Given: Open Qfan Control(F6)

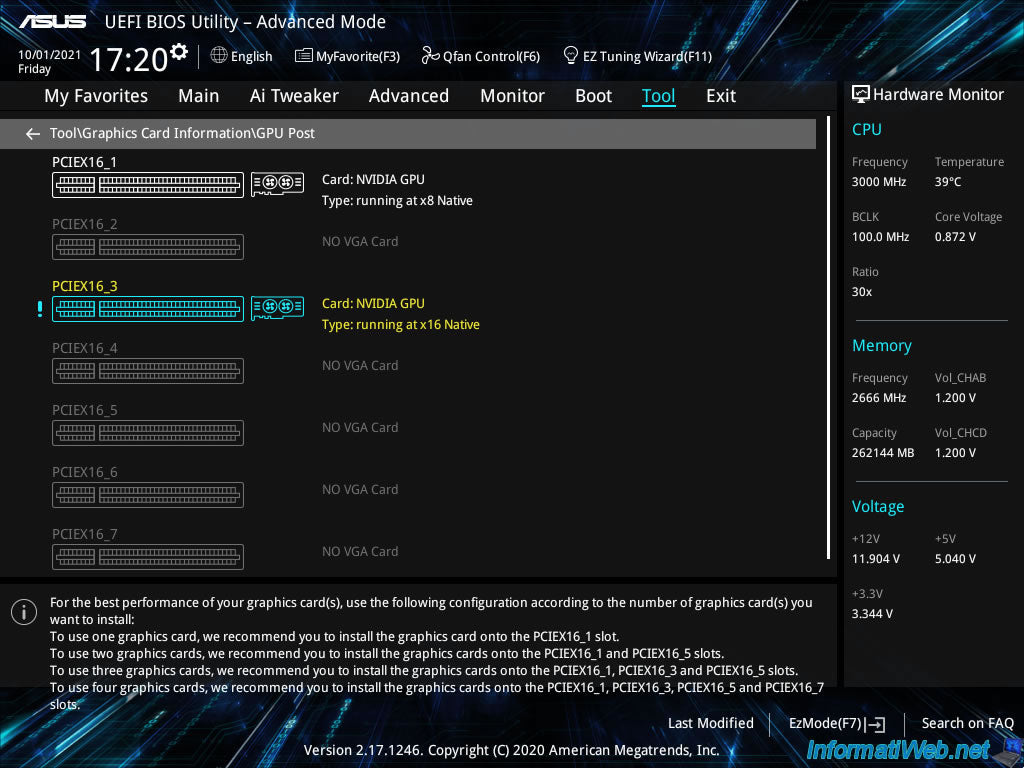Looking at the screenshot, I should [481, 56].
